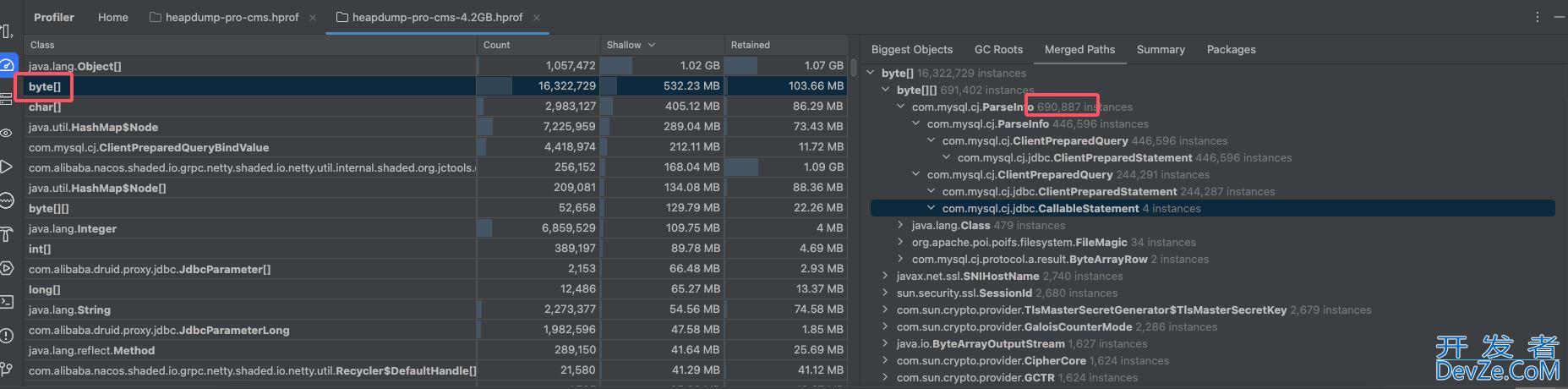Open the Summary tab
The height and width of the screenshot is (389, 1568).
pos(1161,49)
